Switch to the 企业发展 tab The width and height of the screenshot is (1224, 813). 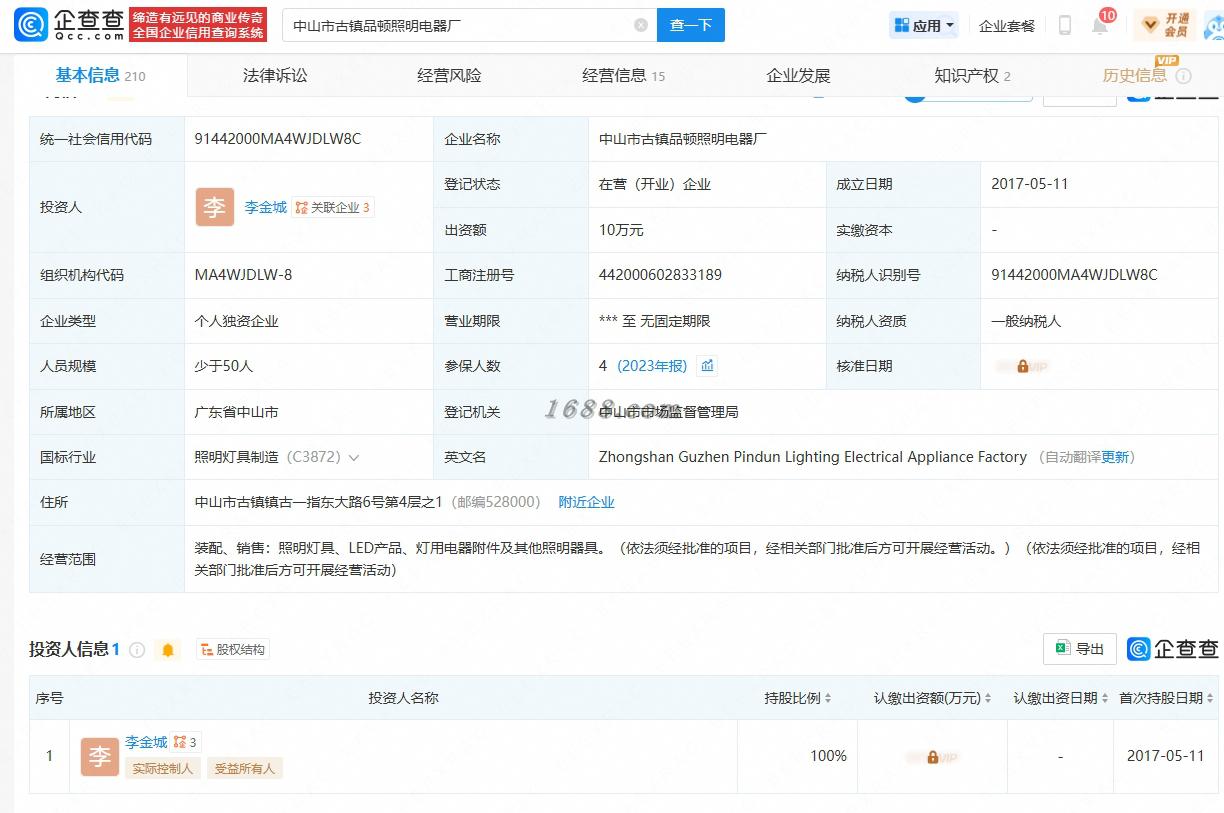click(798, 75)
